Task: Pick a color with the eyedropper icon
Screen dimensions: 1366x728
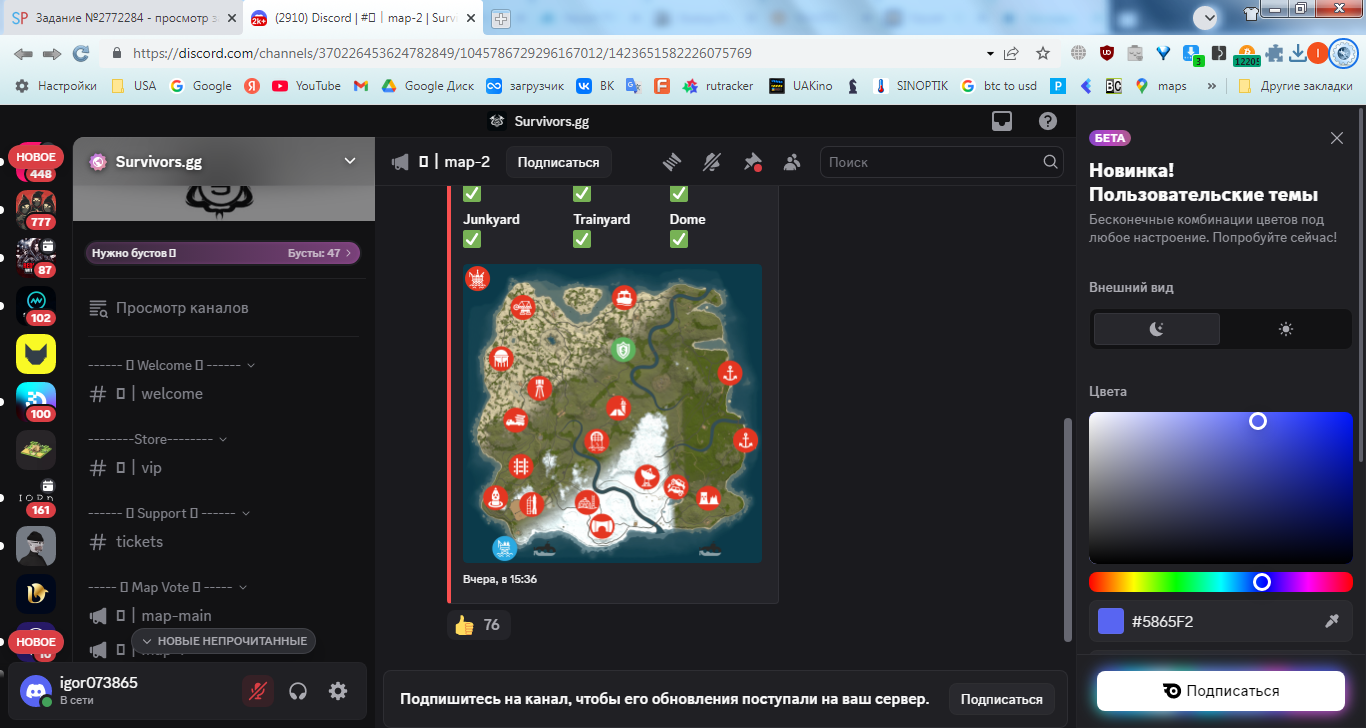Action: pos(1332,621)
